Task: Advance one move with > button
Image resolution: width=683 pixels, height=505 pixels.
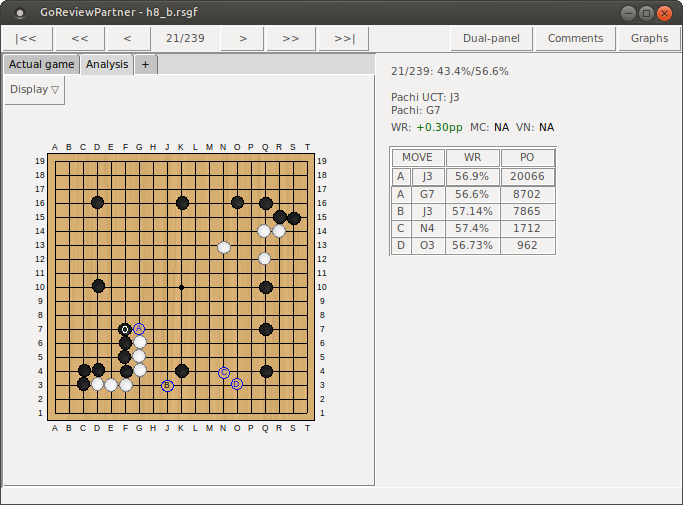Action: pyautogui.click(x=242, y=38)
